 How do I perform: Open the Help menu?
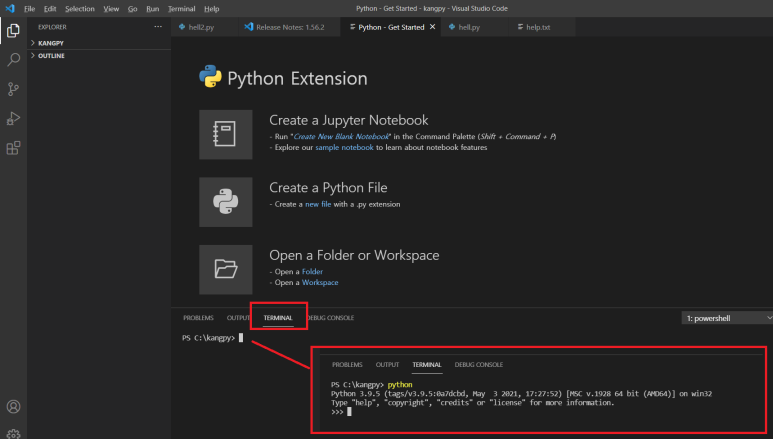211,9
